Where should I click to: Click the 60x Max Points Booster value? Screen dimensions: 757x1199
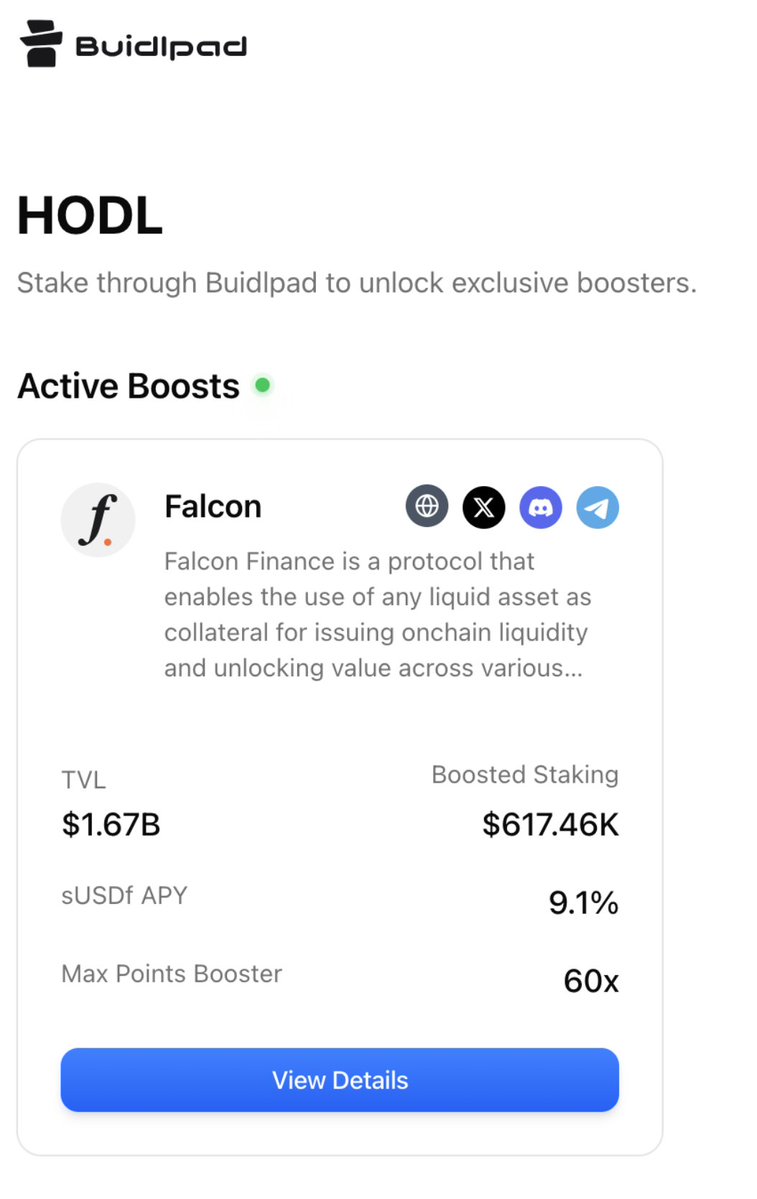[591, 981]
